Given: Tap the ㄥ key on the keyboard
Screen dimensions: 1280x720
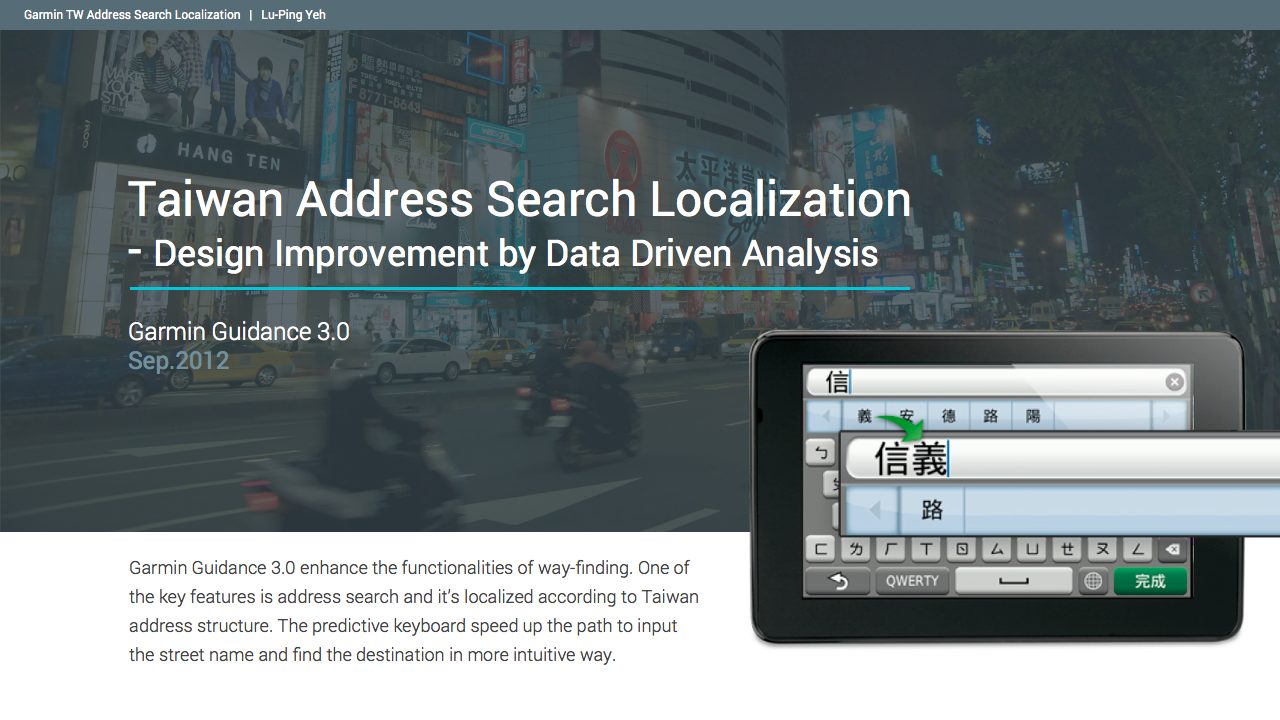Looking at the screenshot, I should pyautogui.click(x=1137, y=549).
